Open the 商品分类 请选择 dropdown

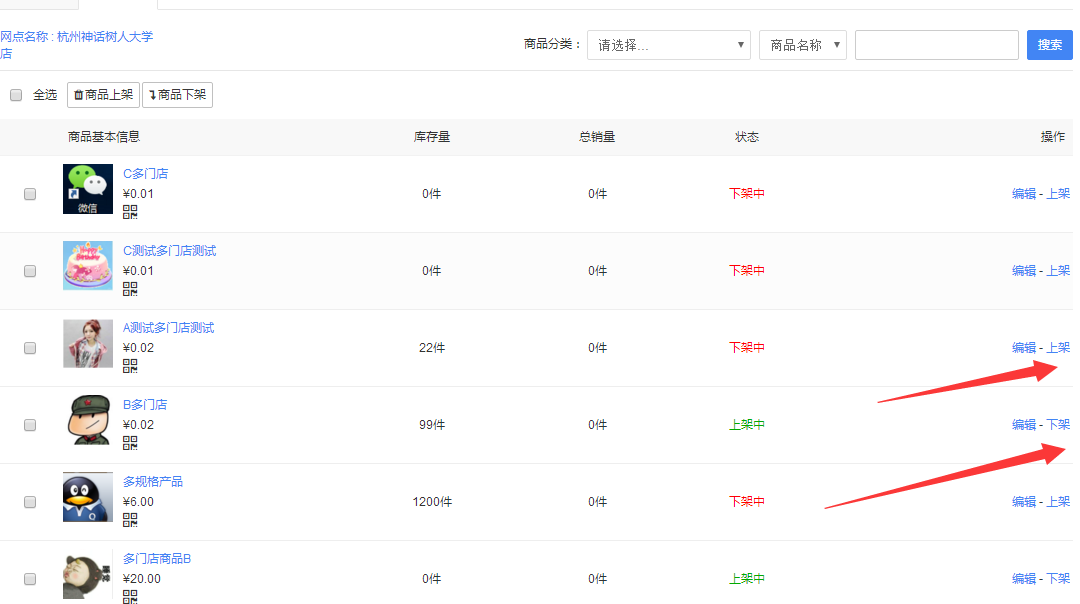click(668, 45)
